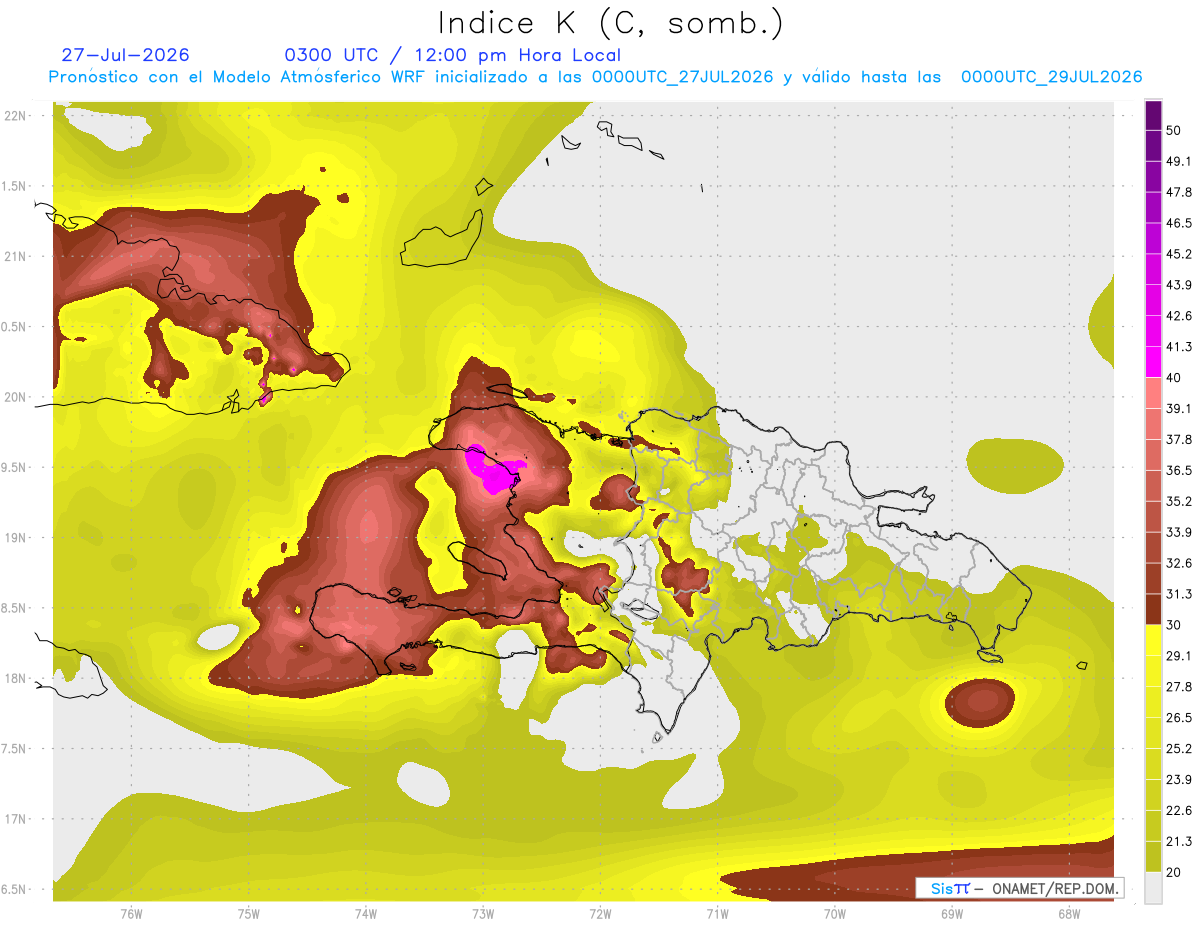This screenshot has width=1200, height=927.
Task: Click the legend value "33.9"
Action: tap(1179, 532)
